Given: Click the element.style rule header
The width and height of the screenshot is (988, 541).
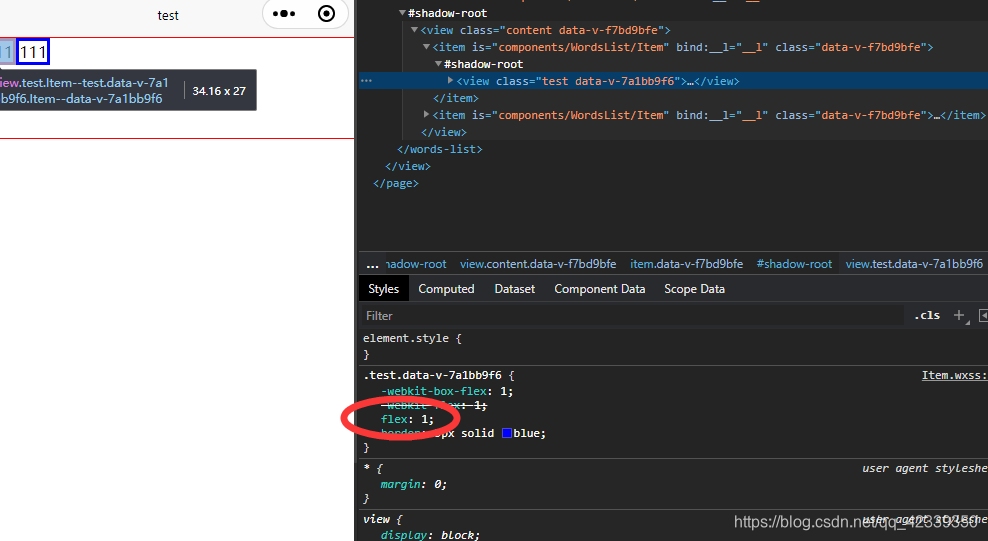Looking at the screenshot, I should tap(412, 338).
